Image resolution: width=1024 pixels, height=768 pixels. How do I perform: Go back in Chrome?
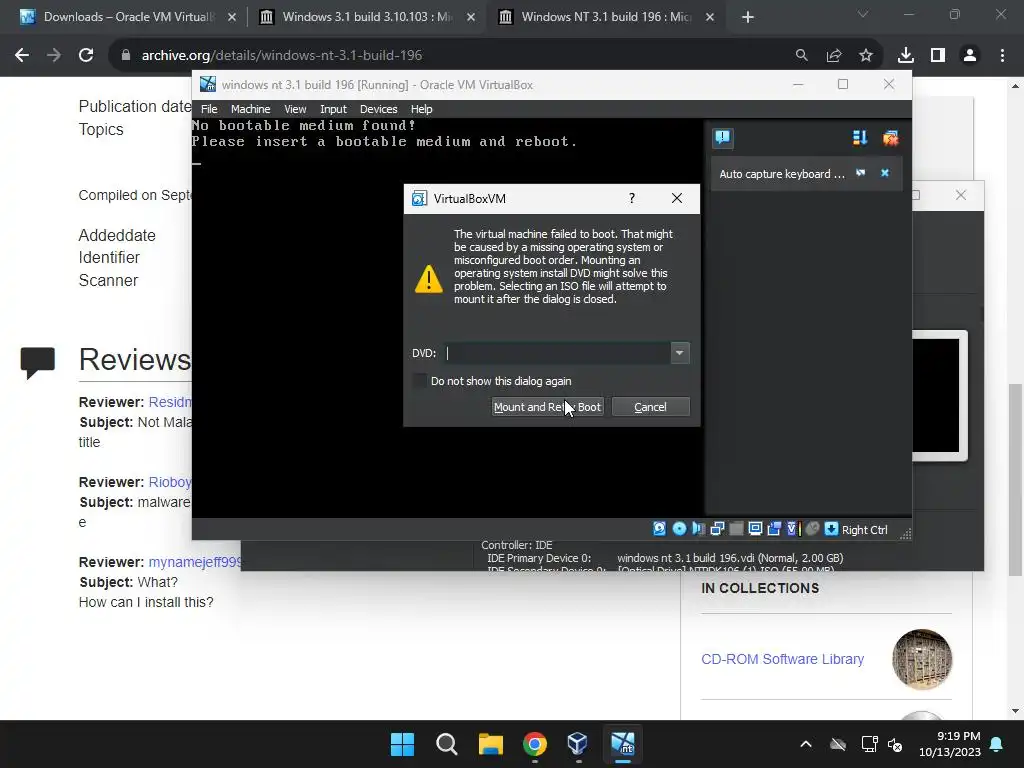pos(22,56)
